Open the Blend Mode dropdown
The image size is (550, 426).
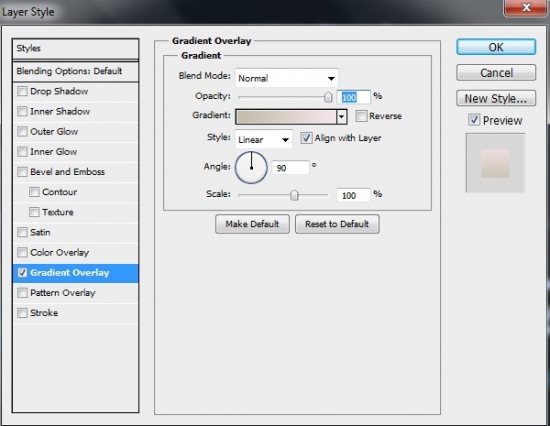pos(287,78)
